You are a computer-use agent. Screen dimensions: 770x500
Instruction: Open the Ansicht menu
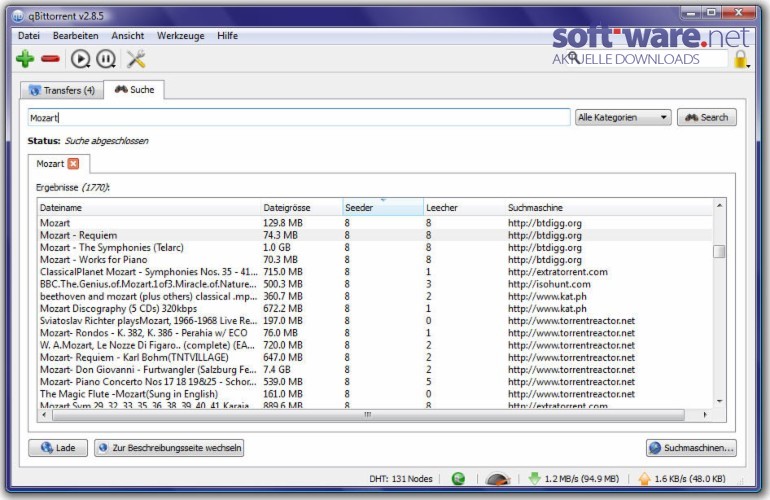[128, 36]
